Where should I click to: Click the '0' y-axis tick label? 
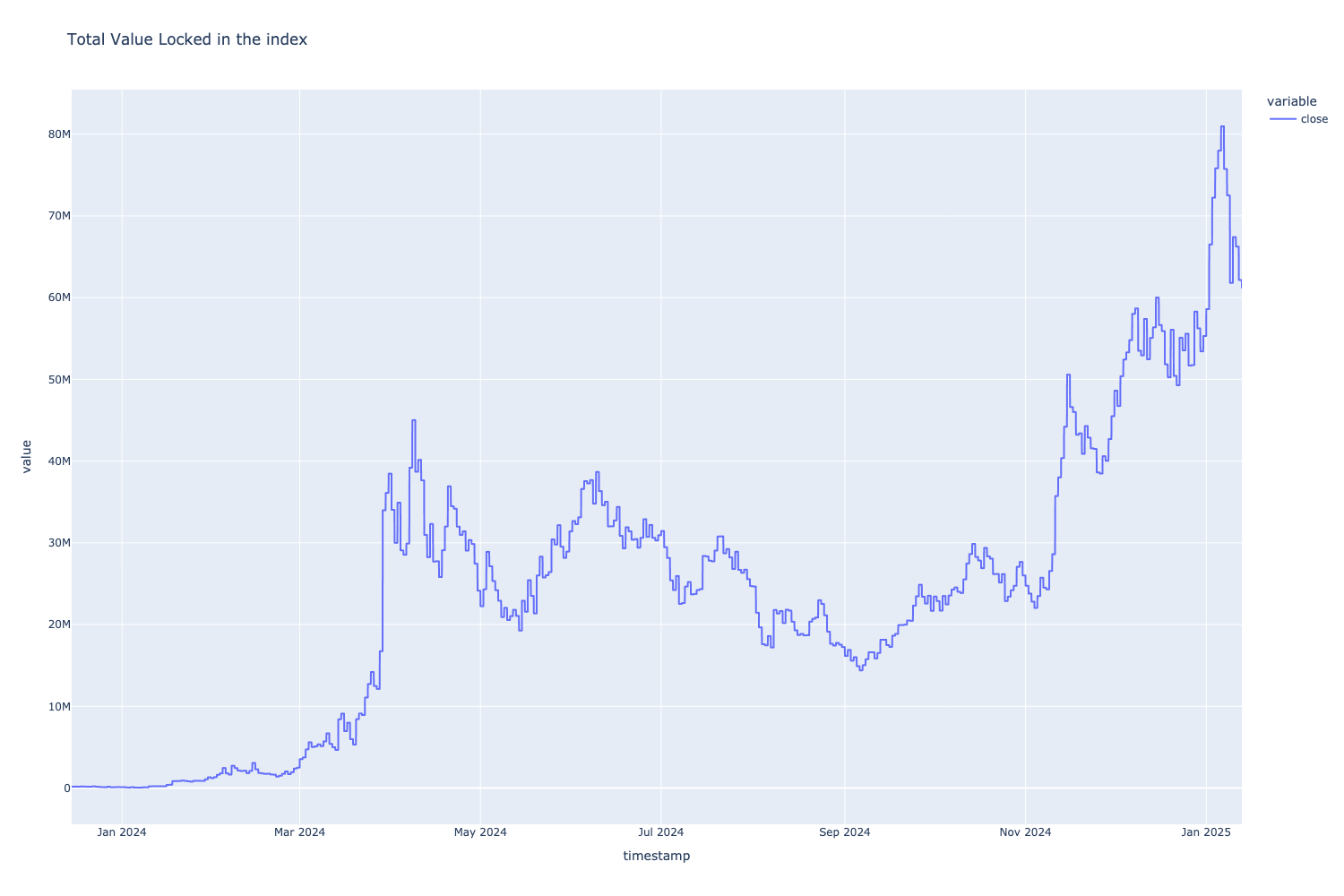66,788
